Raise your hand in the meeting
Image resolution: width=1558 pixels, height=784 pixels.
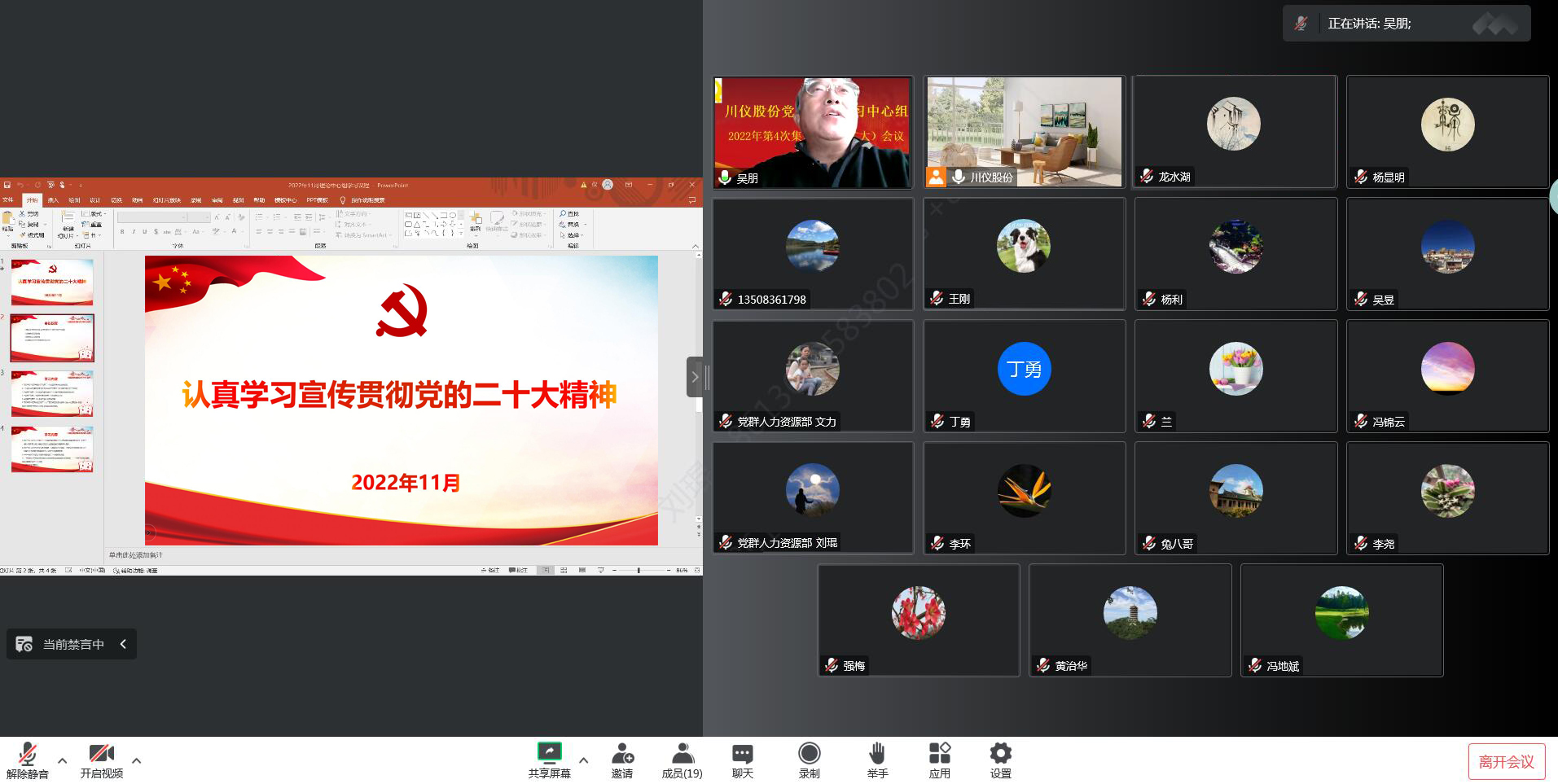click(877, 760)
